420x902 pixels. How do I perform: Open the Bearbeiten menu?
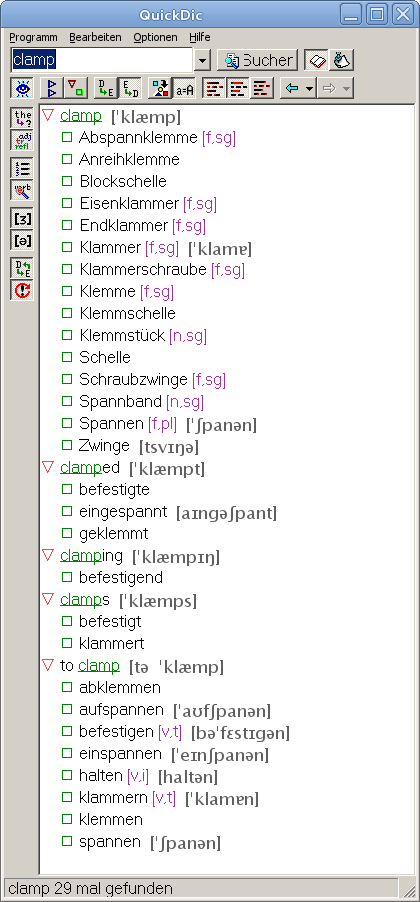click(x=96, y=37)
